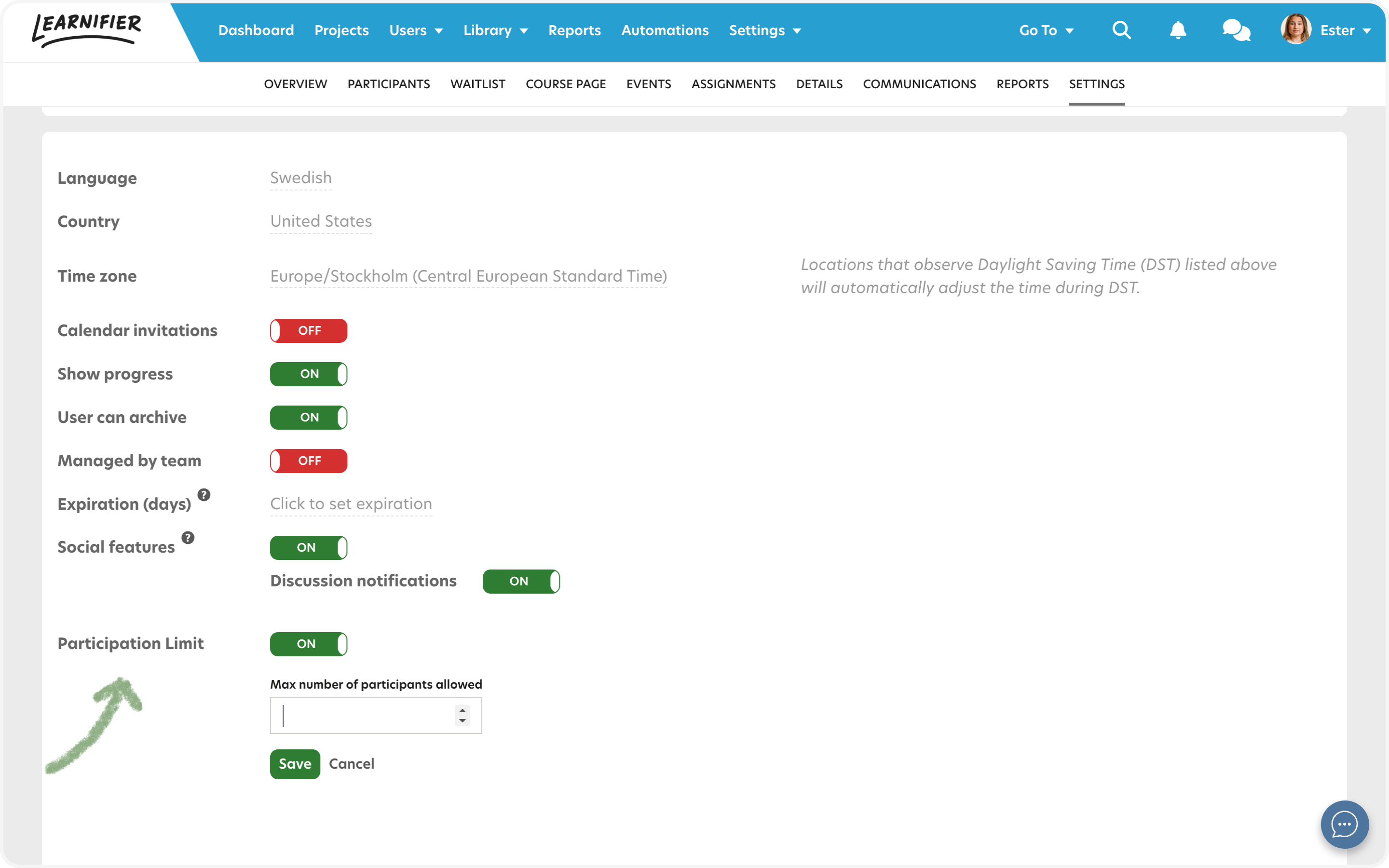Screen dimensions: 1389x868
Task: Expand the Library dropdown menu
Action: click(495, 30)
